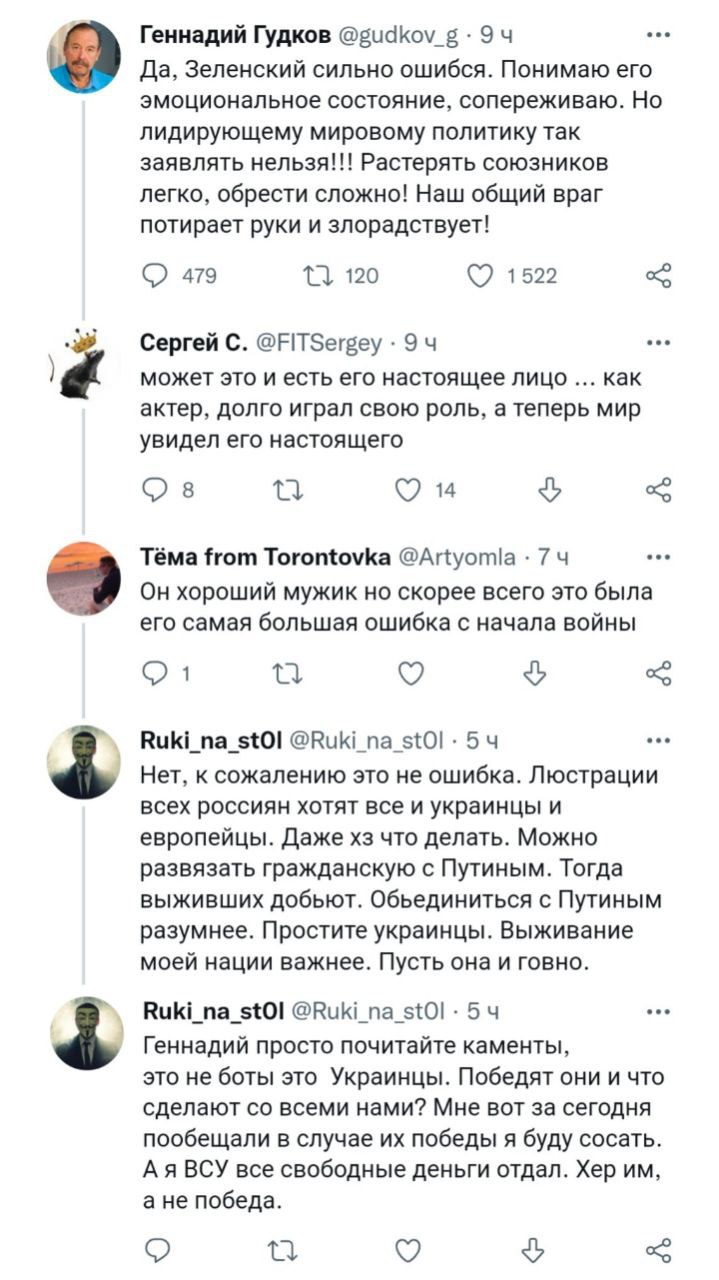The height and width of the screenshot is (1280, 719).
Task: Like Сергей С.'s tweet
Action: point(408,489)
